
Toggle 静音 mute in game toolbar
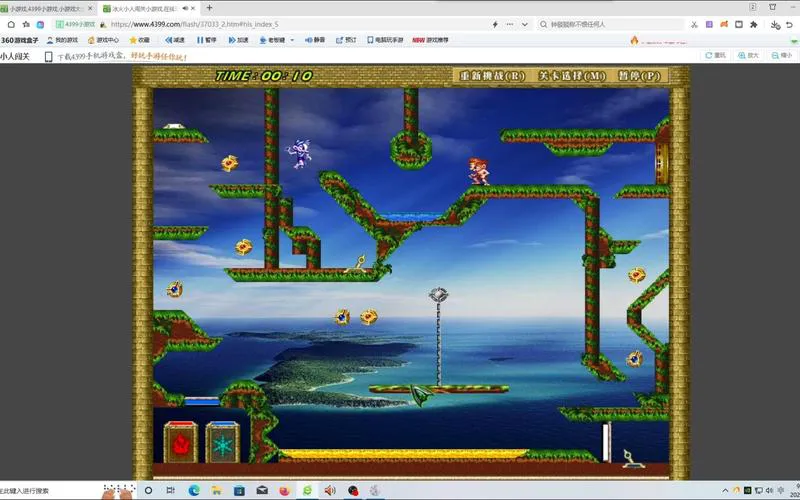pyautogui.click(x=315, y=40)
